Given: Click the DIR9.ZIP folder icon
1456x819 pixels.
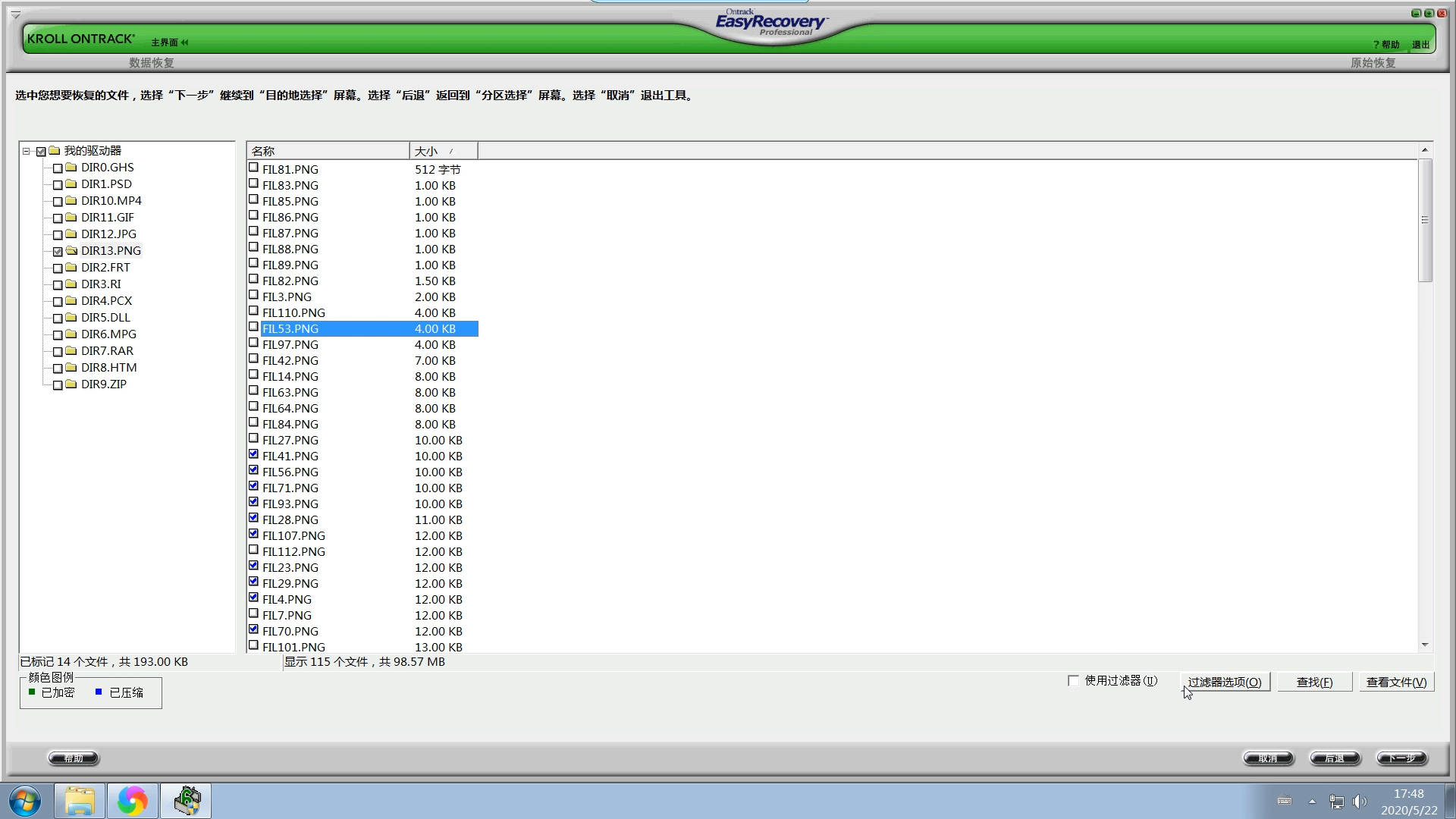Looking at the screenshot, I should click(x=71, y=384).
